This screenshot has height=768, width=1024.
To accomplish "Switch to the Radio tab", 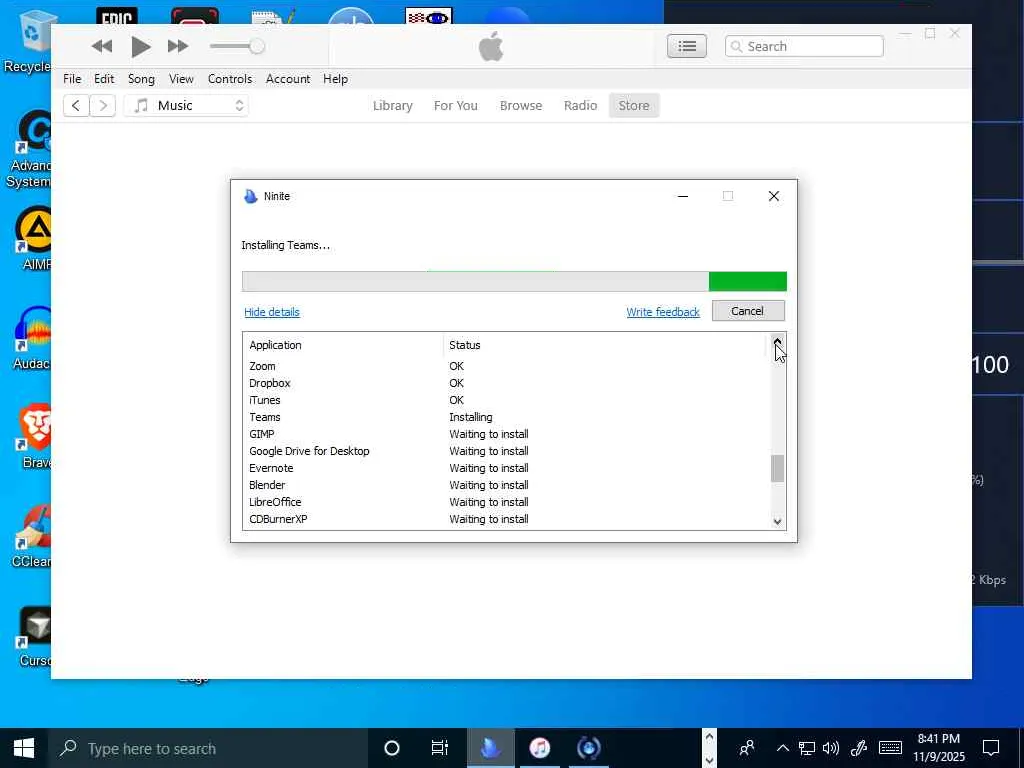I will 581,106.
